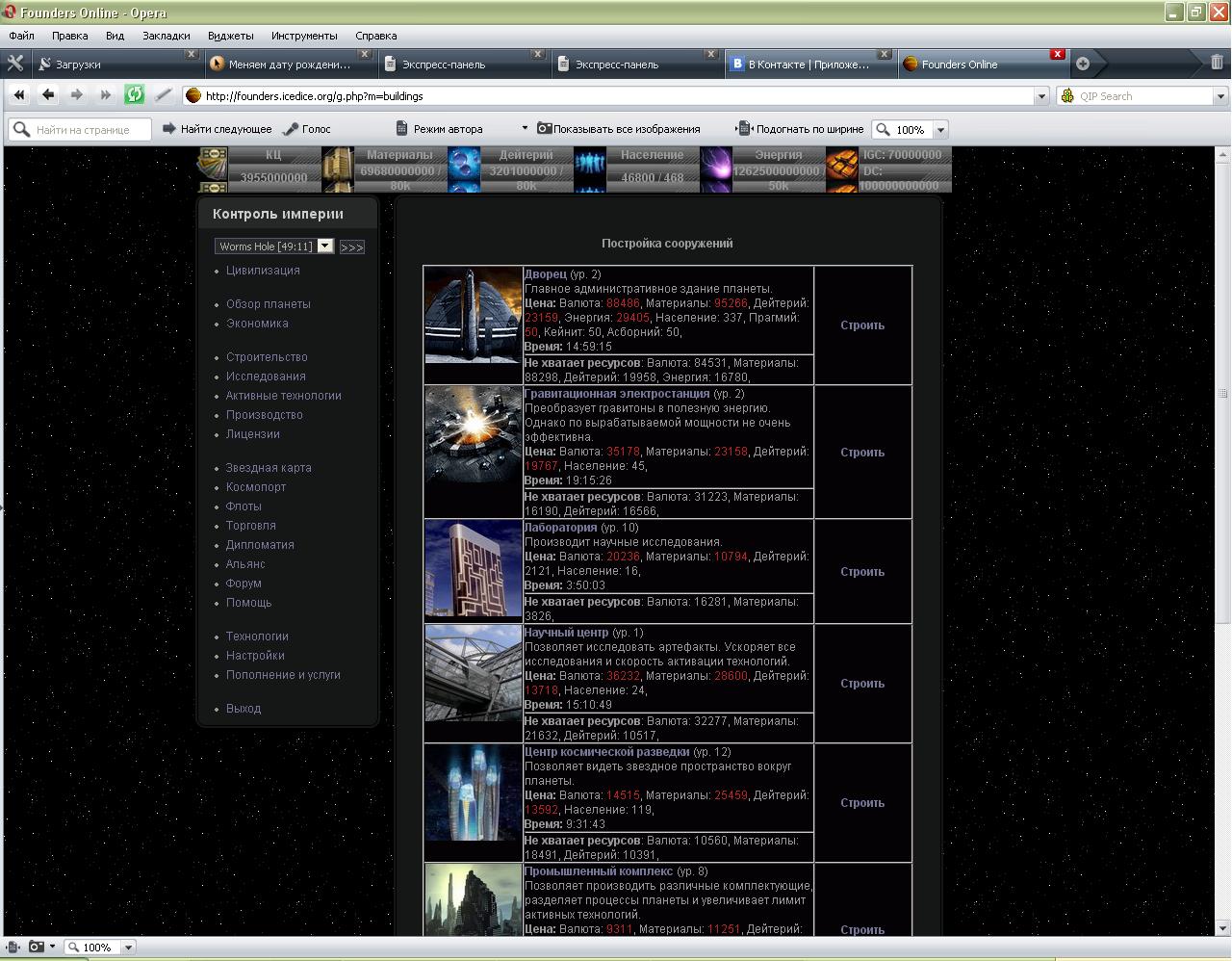
Task: Open the Вид menu
Action: tap(115, 36)
